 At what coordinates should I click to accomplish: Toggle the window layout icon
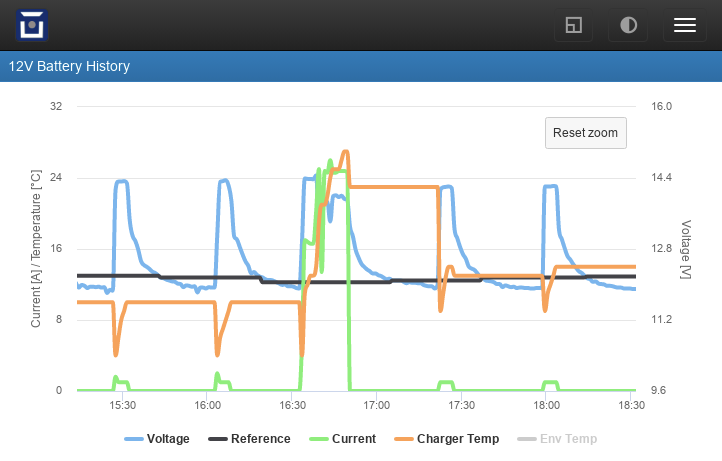click(573, 25)
